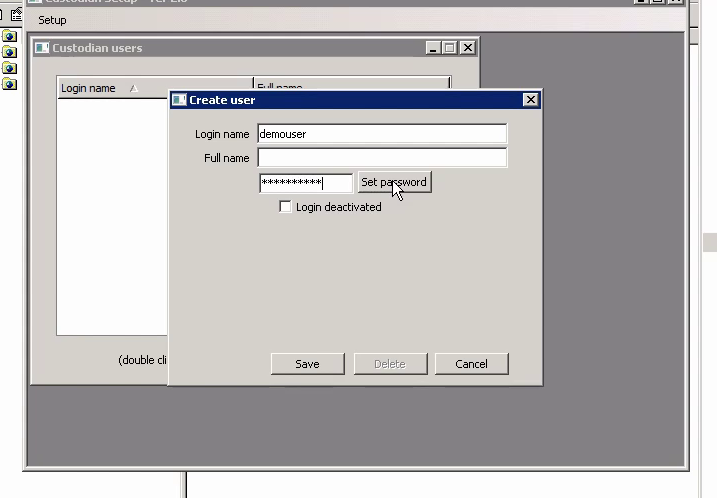Click the second web folder icon in left sidebar
Viewport: 717px width, 498px height.
(10, 52)
